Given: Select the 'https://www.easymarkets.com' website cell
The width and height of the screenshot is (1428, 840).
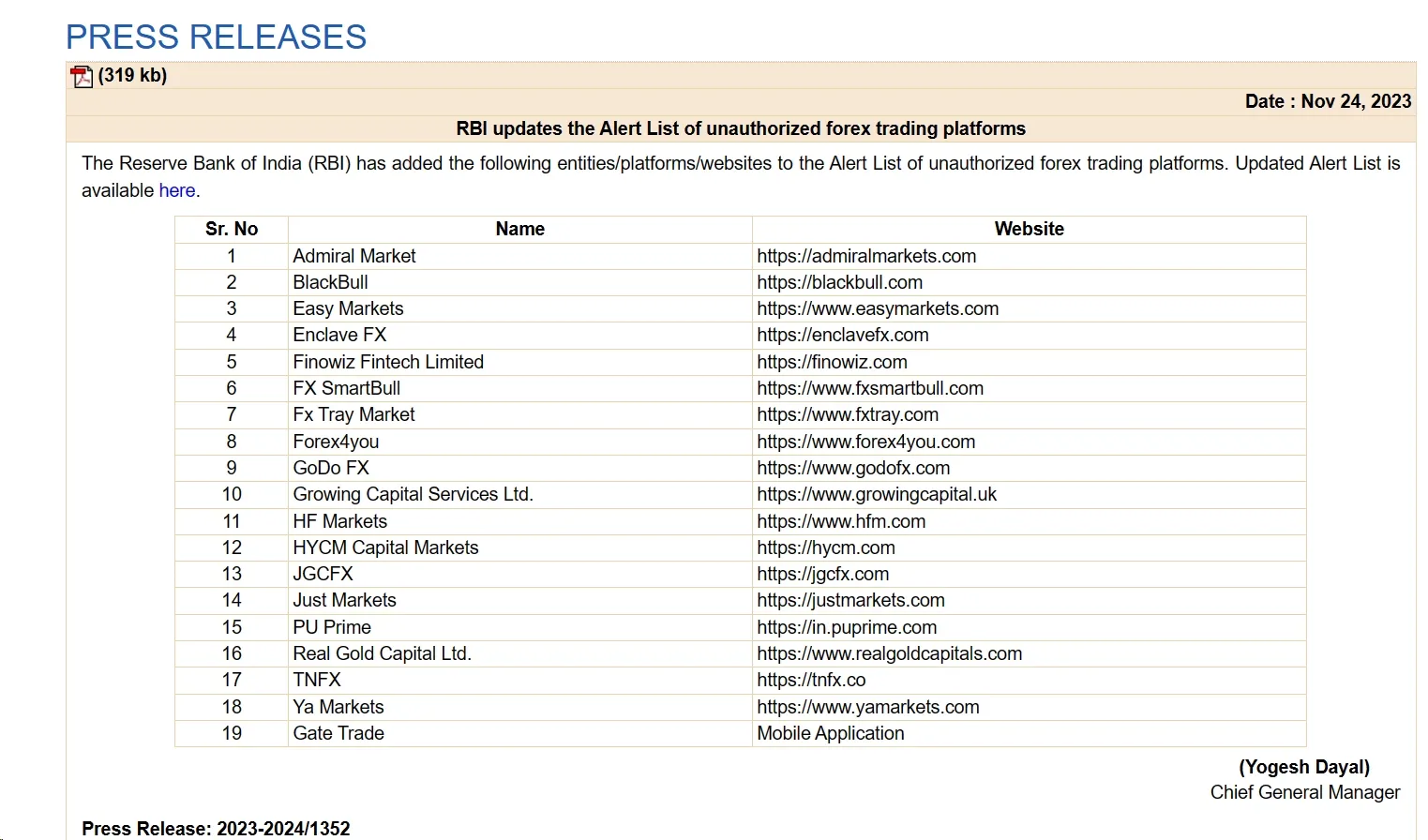Looking at the screenshot, I should point(1030,308).
